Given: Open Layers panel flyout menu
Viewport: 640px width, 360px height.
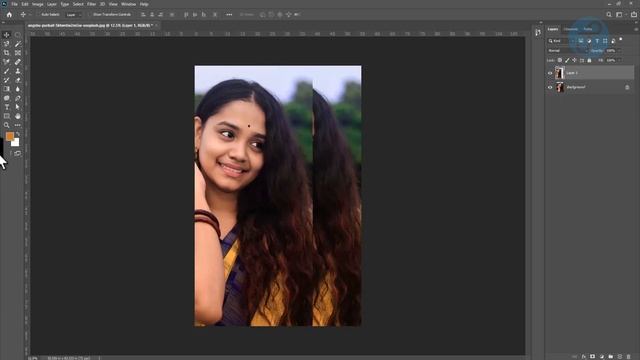Looking at the screenshot, I should 636,29.
